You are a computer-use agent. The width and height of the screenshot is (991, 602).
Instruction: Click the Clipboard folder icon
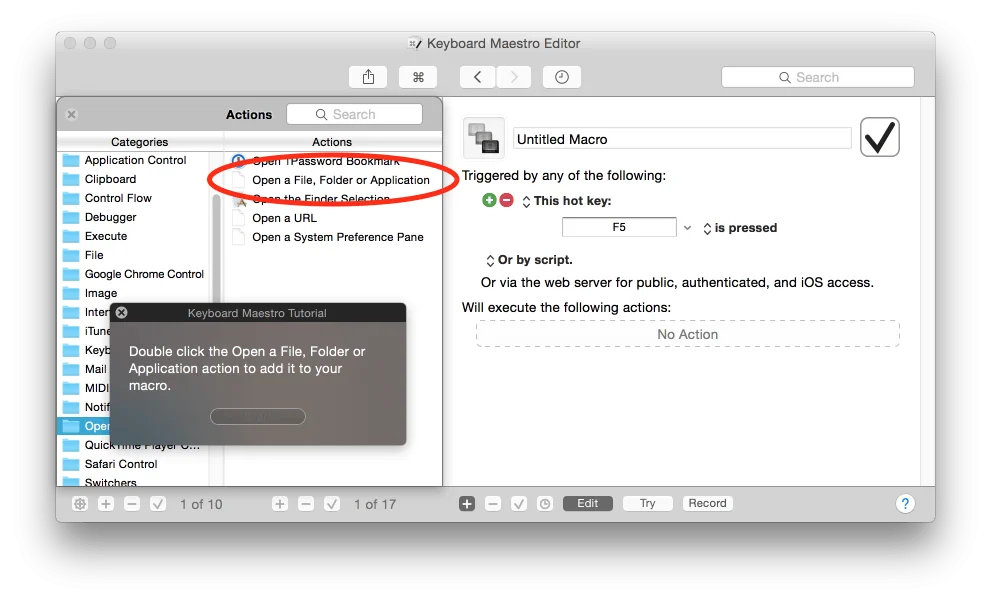(x=71, y=179)
